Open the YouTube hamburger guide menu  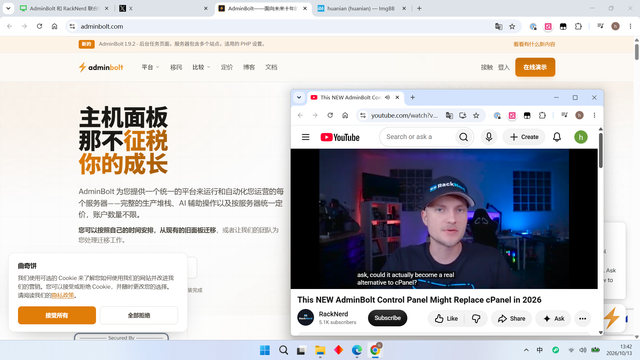[x=305, y=137]
